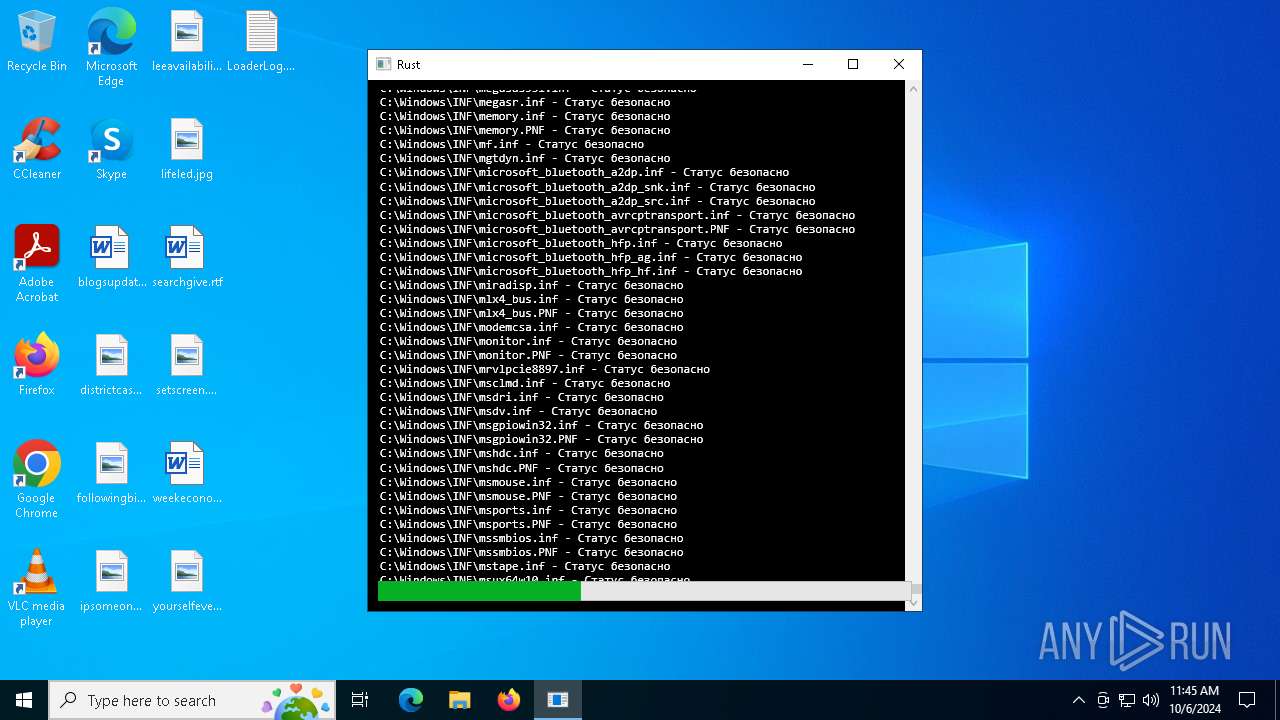
Task: Select the blogsupdat... Word document
Action: (111, 258)
